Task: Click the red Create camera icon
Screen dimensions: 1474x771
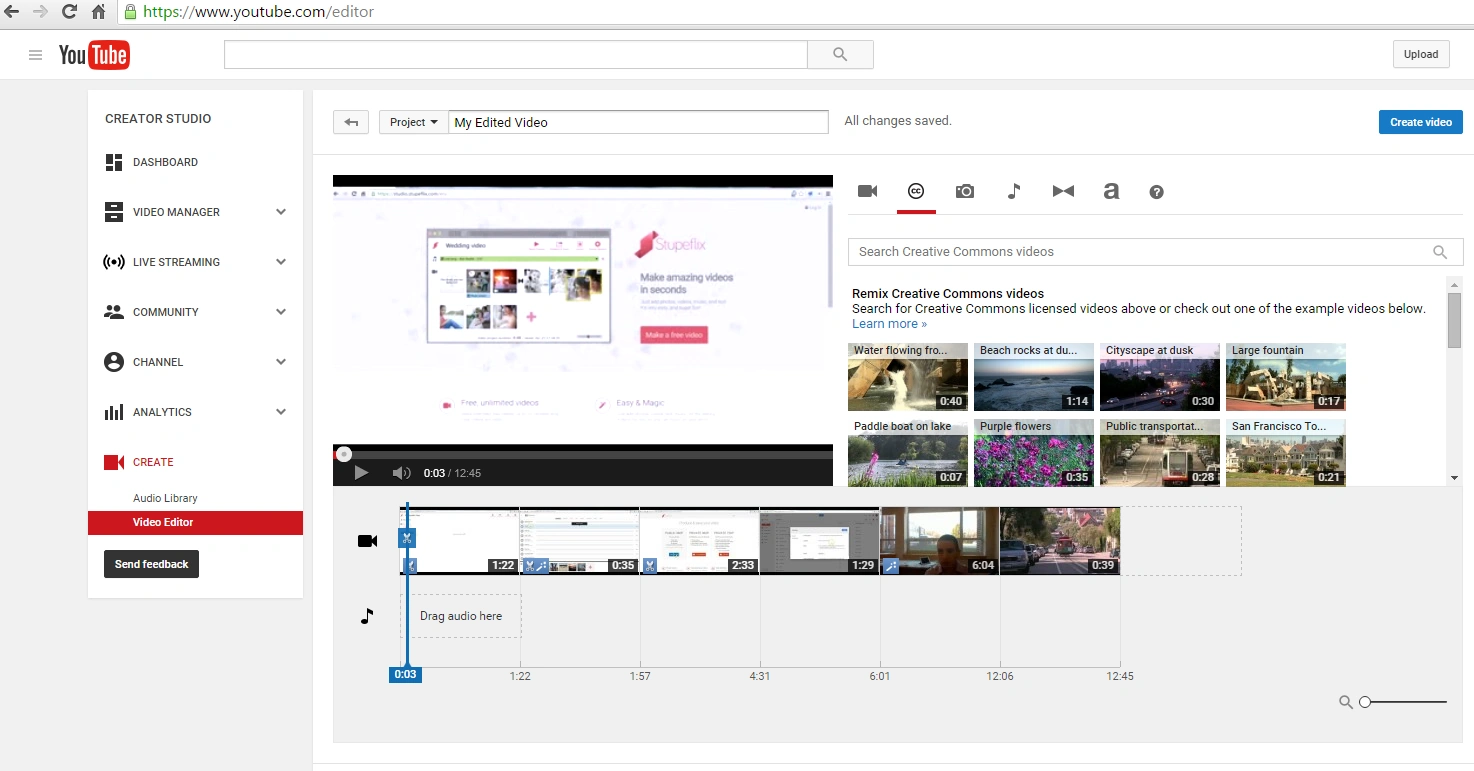Action: (114, 462)
